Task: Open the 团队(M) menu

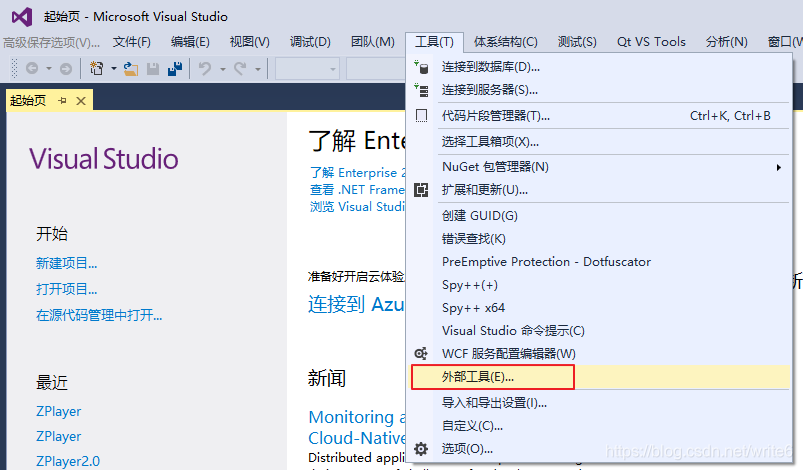Action: (x=372, y=41)
